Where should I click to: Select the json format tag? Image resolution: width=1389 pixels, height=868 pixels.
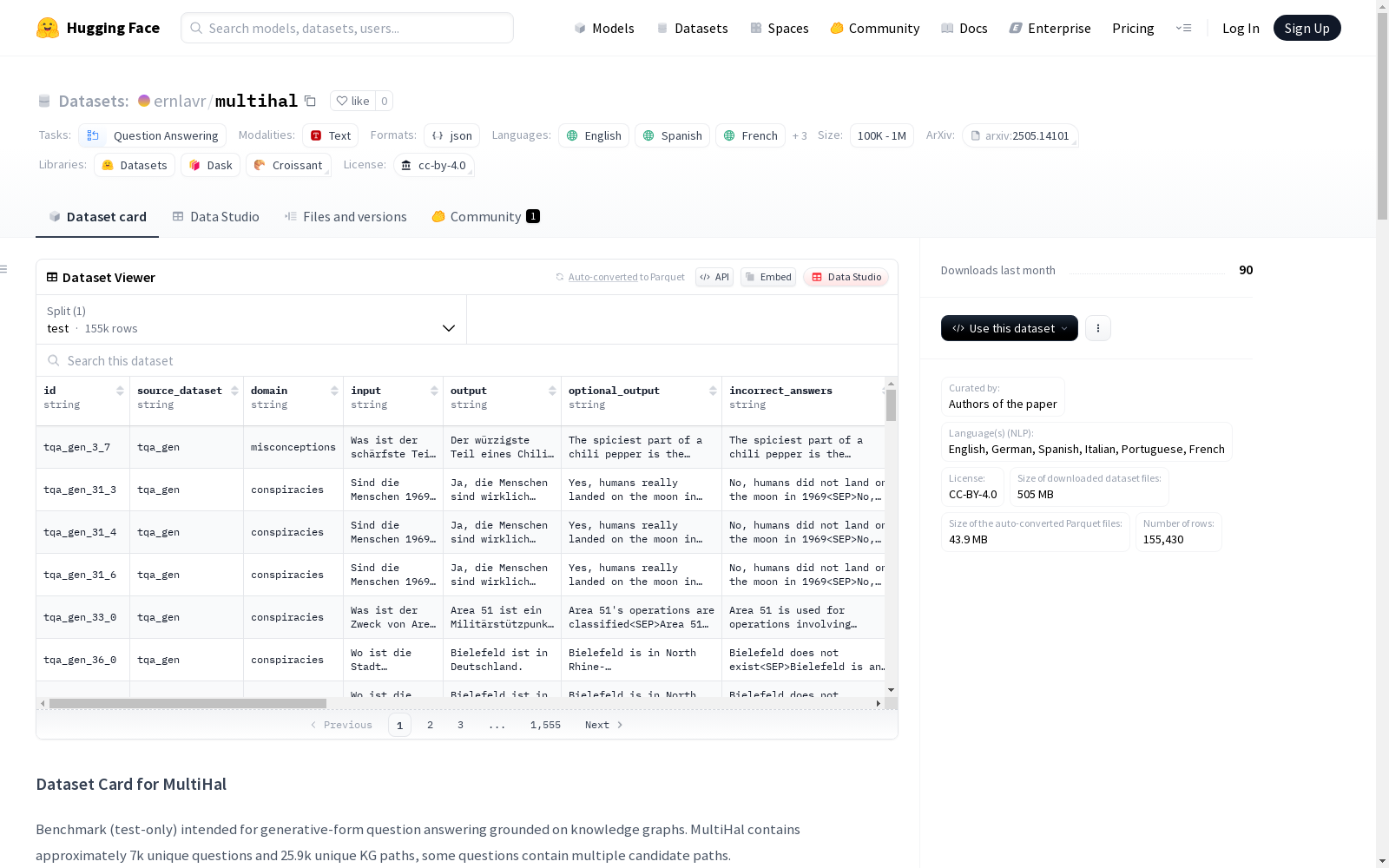[452, 135]
